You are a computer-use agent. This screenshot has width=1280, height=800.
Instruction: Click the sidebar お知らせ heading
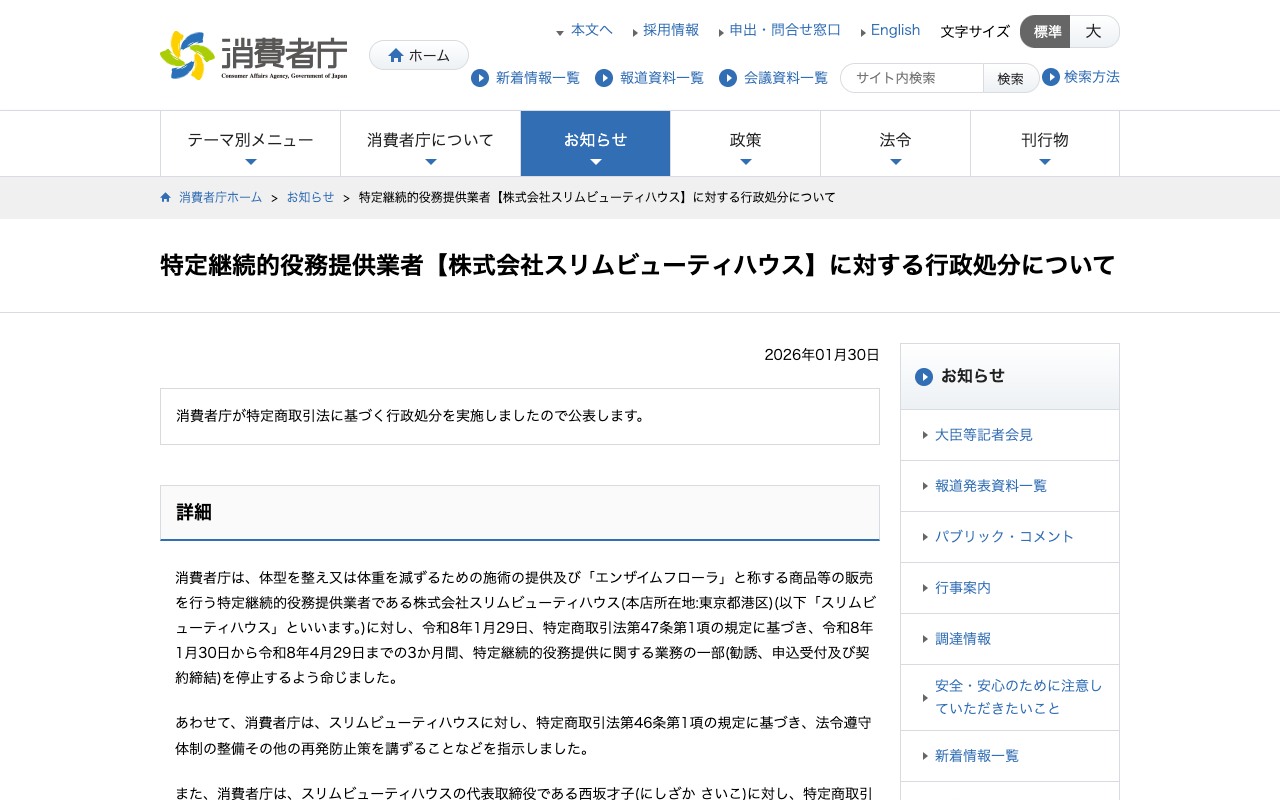coord(1010,377)
